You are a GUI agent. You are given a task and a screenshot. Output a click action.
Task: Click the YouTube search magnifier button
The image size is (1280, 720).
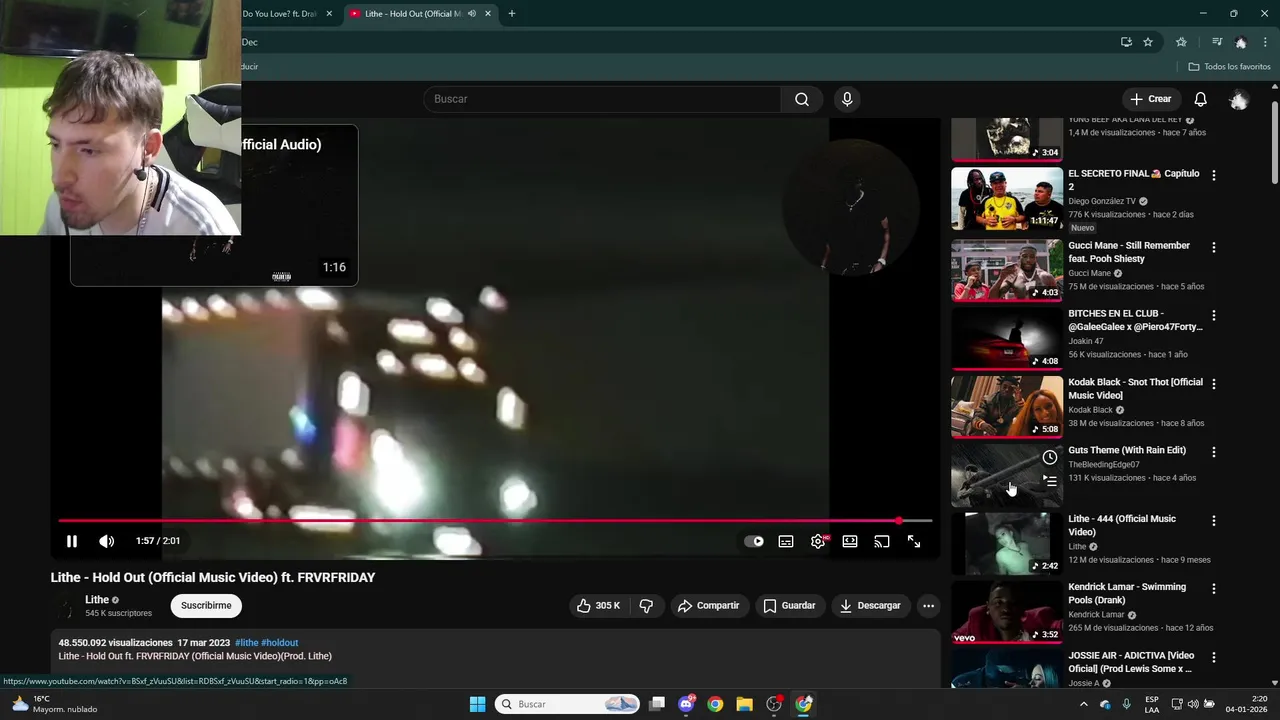click(x=802, y=99)
